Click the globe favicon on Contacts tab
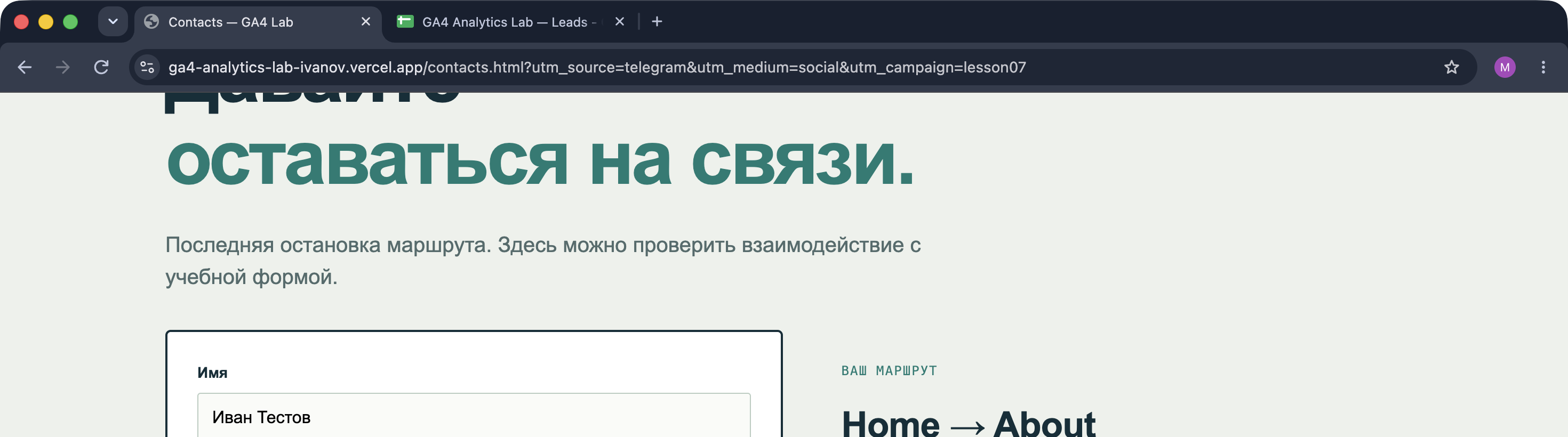Image resolution: width=1568 pixels, height=437 pixels. (x=151, y=22)
